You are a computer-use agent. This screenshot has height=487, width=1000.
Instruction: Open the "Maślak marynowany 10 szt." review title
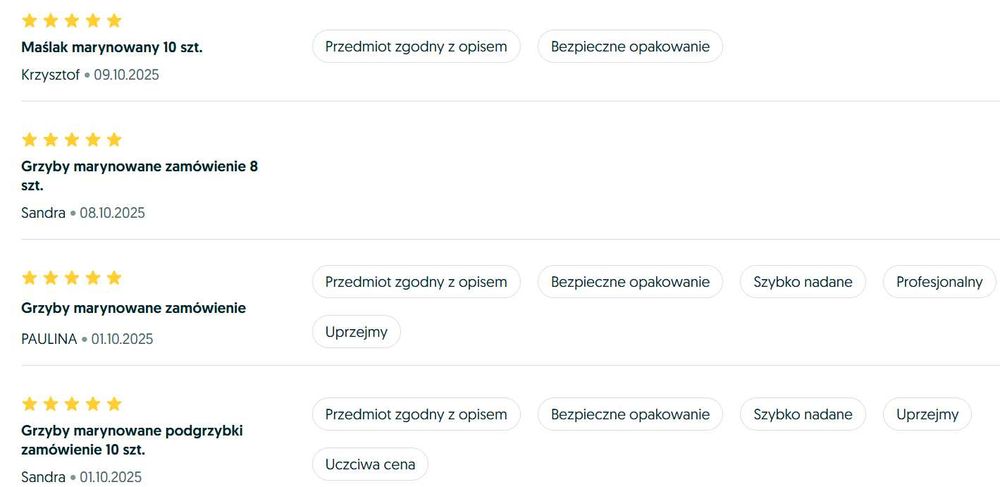point(112,47)
